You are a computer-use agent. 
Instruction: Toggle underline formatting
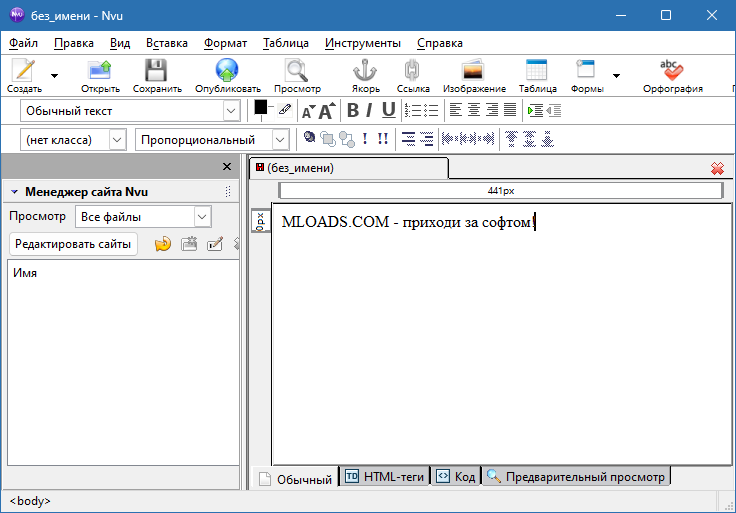click(x=388, y=110)
